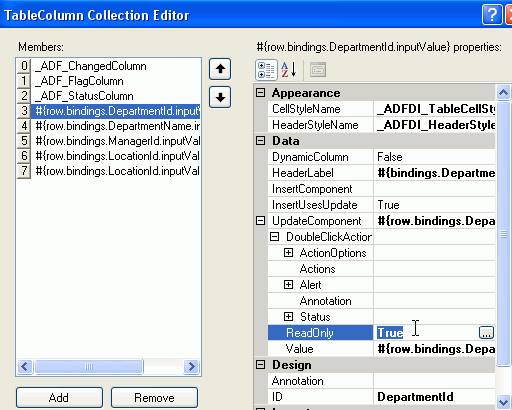Collapse the Appearance category
Viewport: 512px width, 410px height.
pos(260,92)
